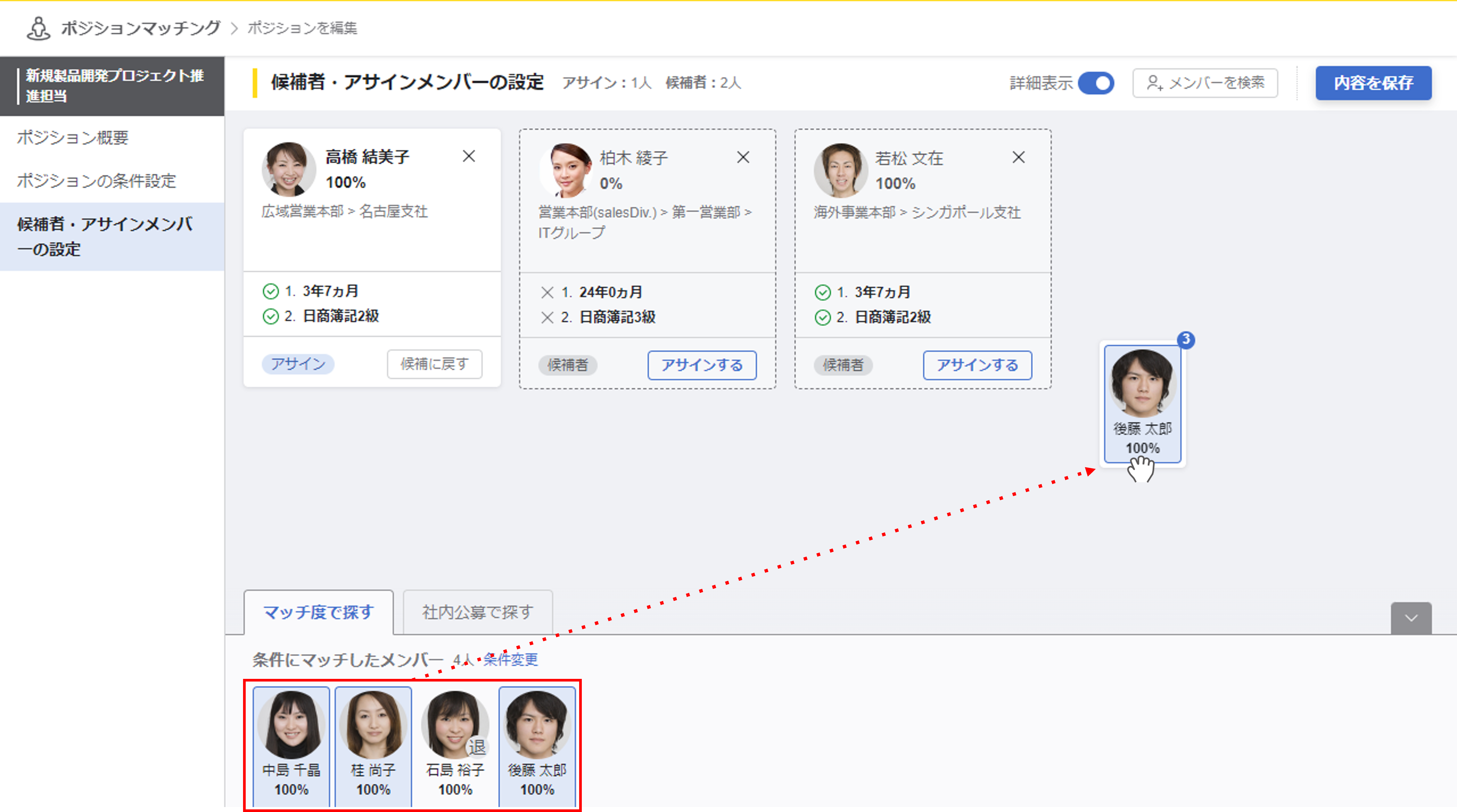This screenshot has height=812, width=1457.
Task: Click 候補に戻す for 高橋 結美子
Action: (434, 364)
